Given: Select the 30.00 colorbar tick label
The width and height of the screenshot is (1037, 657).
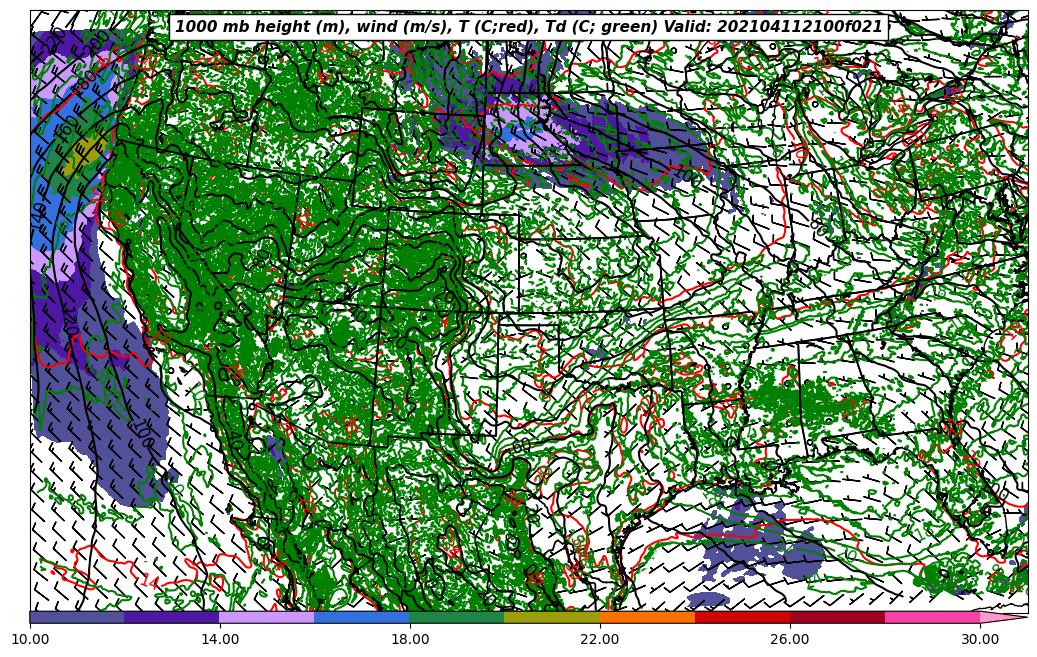Looking at the screenshot, I should coord(980,639).
